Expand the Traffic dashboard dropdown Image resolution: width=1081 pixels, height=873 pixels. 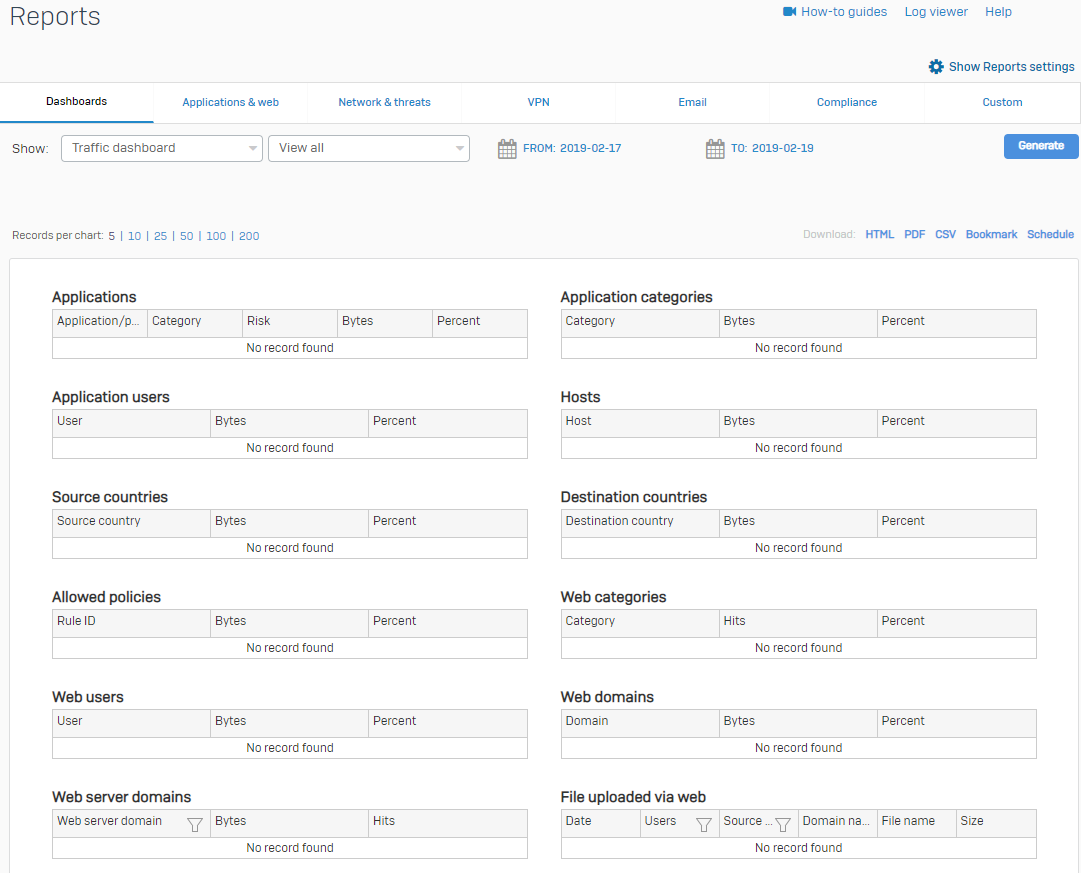coord(162,148)
